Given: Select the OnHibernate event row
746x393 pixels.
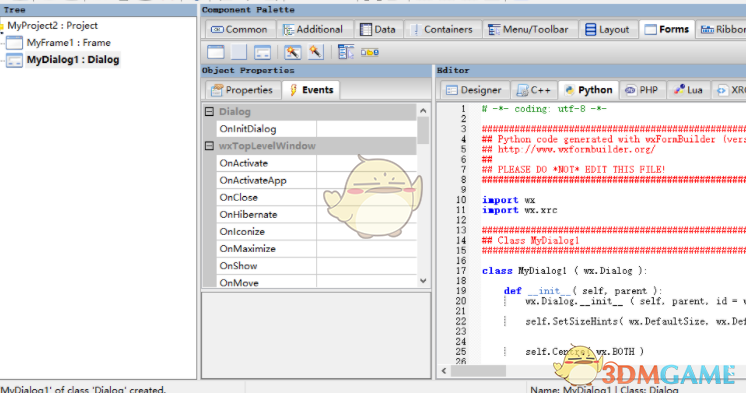Looking at the screenshot, I should pyautogui.click(x=316, y=214).
